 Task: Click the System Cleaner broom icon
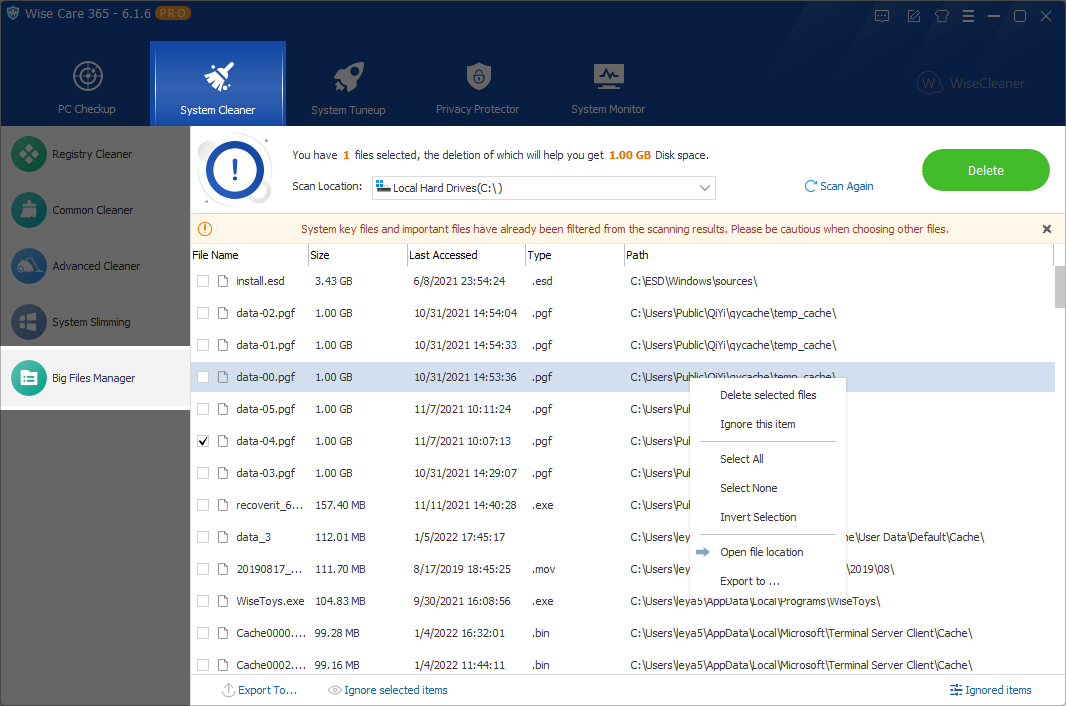coord(219,76)
